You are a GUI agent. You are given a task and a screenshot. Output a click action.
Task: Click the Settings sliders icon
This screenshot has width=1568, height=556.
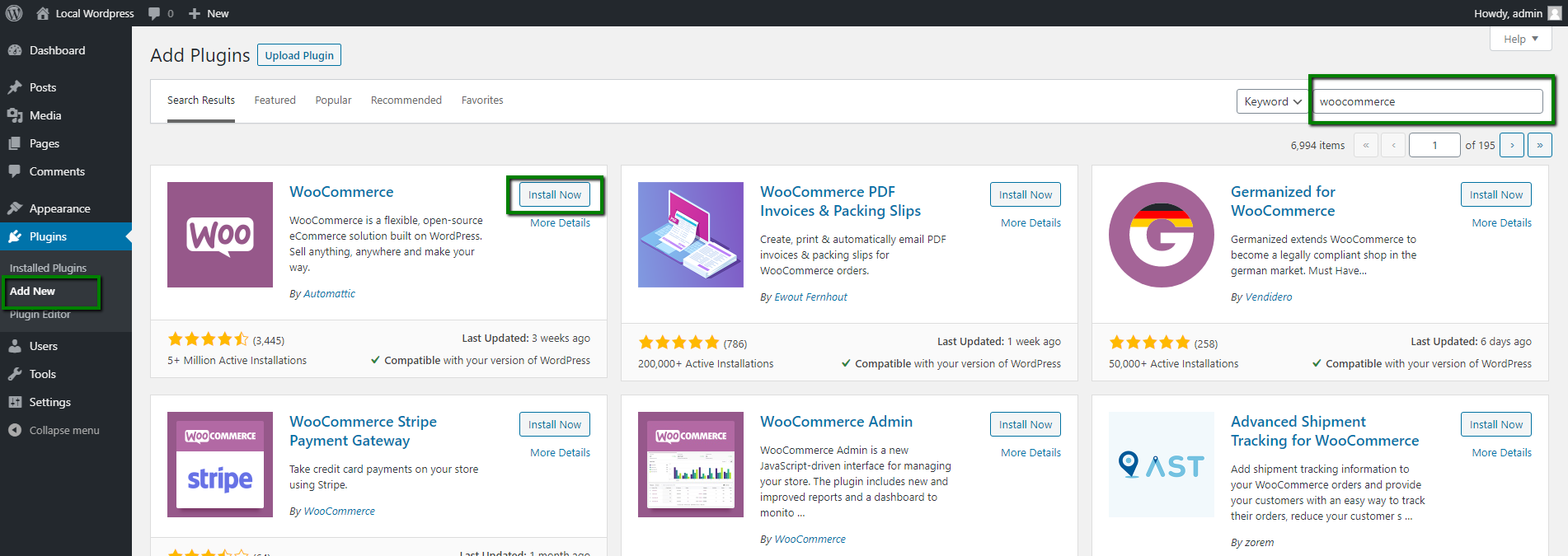point(15,402)
